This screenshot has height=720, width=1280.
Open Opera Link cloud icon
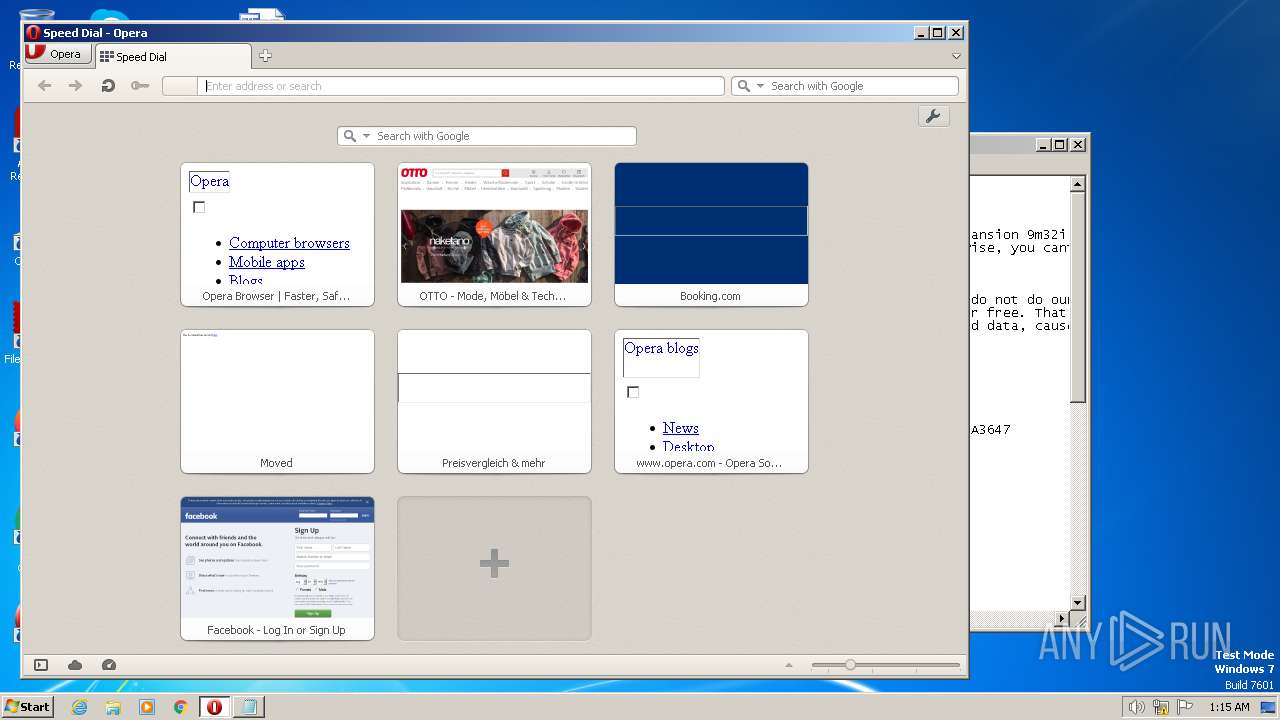click(75, 665)
